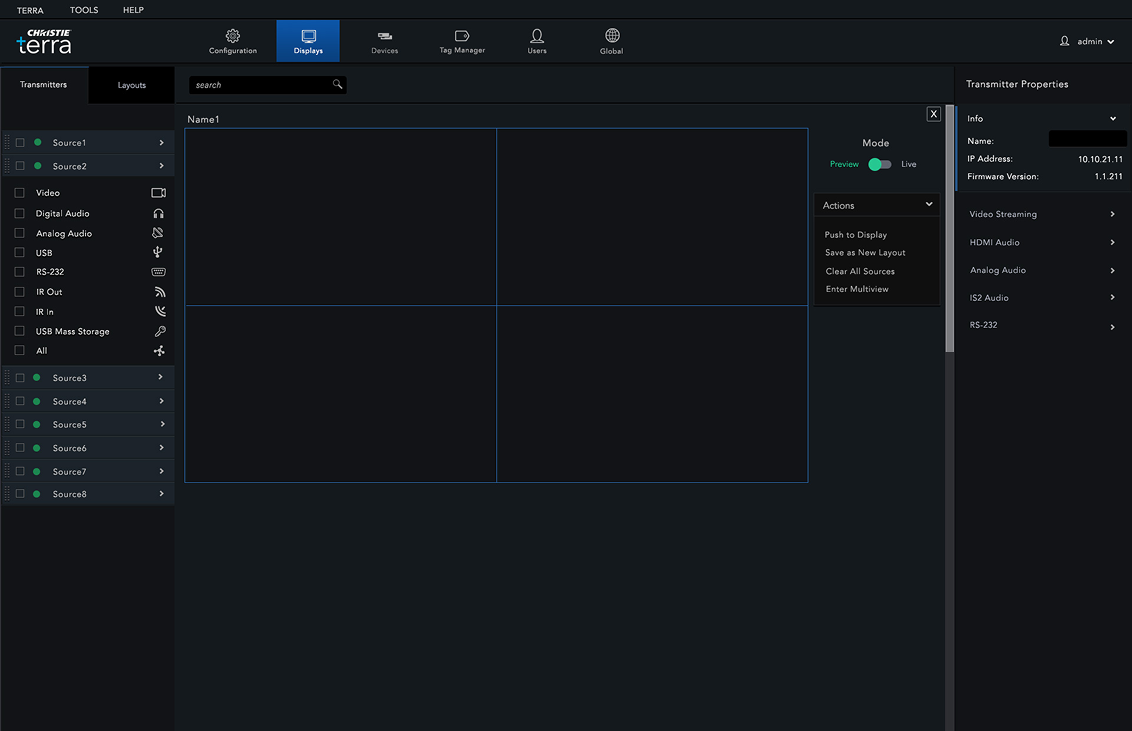This screenshot has width=1132, height=731.
Task: Open the TOOLS menu
Action: pyautogui.click(x=83, y=10)
